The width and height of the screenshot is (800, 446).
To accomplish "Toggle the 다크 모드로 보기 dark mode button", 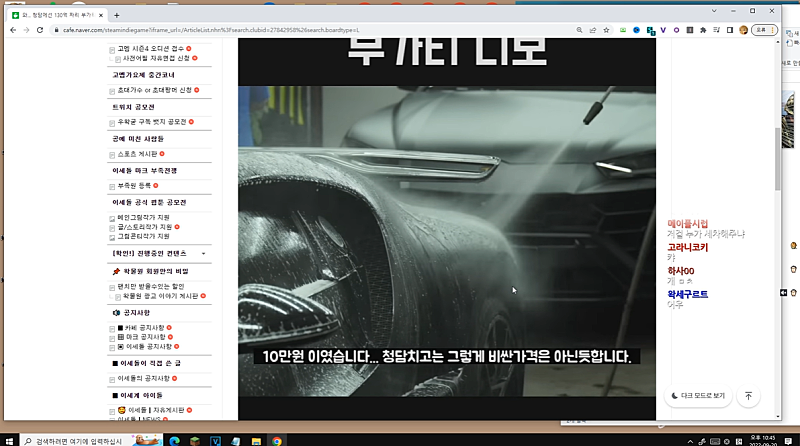I will [698, 396].
